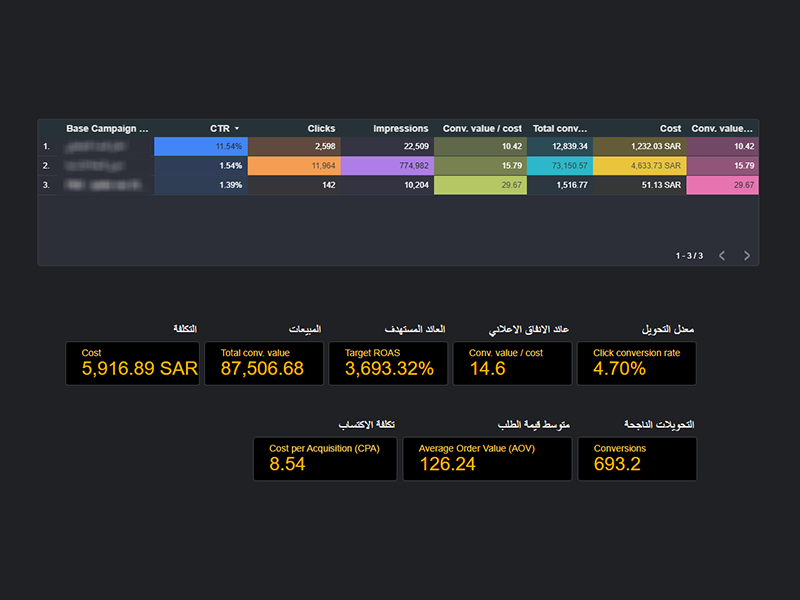Select the Conversions scorecard showing 693.2
Image resolution: width=800 pixels, height=600 pixels.
coord(636,459)
